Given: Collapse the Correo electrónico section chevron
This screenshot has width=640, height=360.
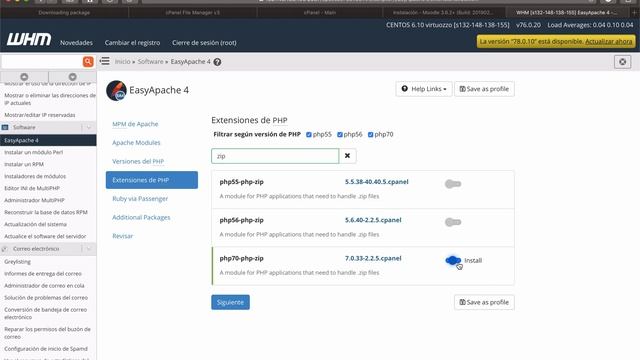Looking at the screenshot, I should (x=89, y=249).
